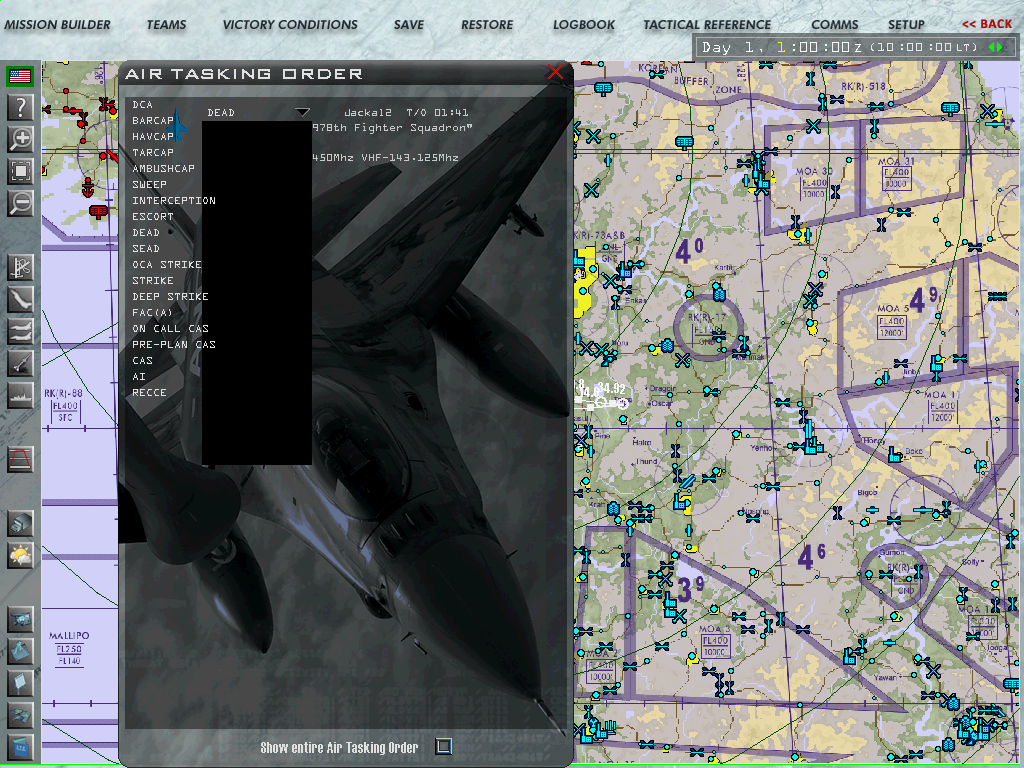Pick ON CALL CAS mission type
The height and width of the screenshot is (768, 1024).
point(171,329)
